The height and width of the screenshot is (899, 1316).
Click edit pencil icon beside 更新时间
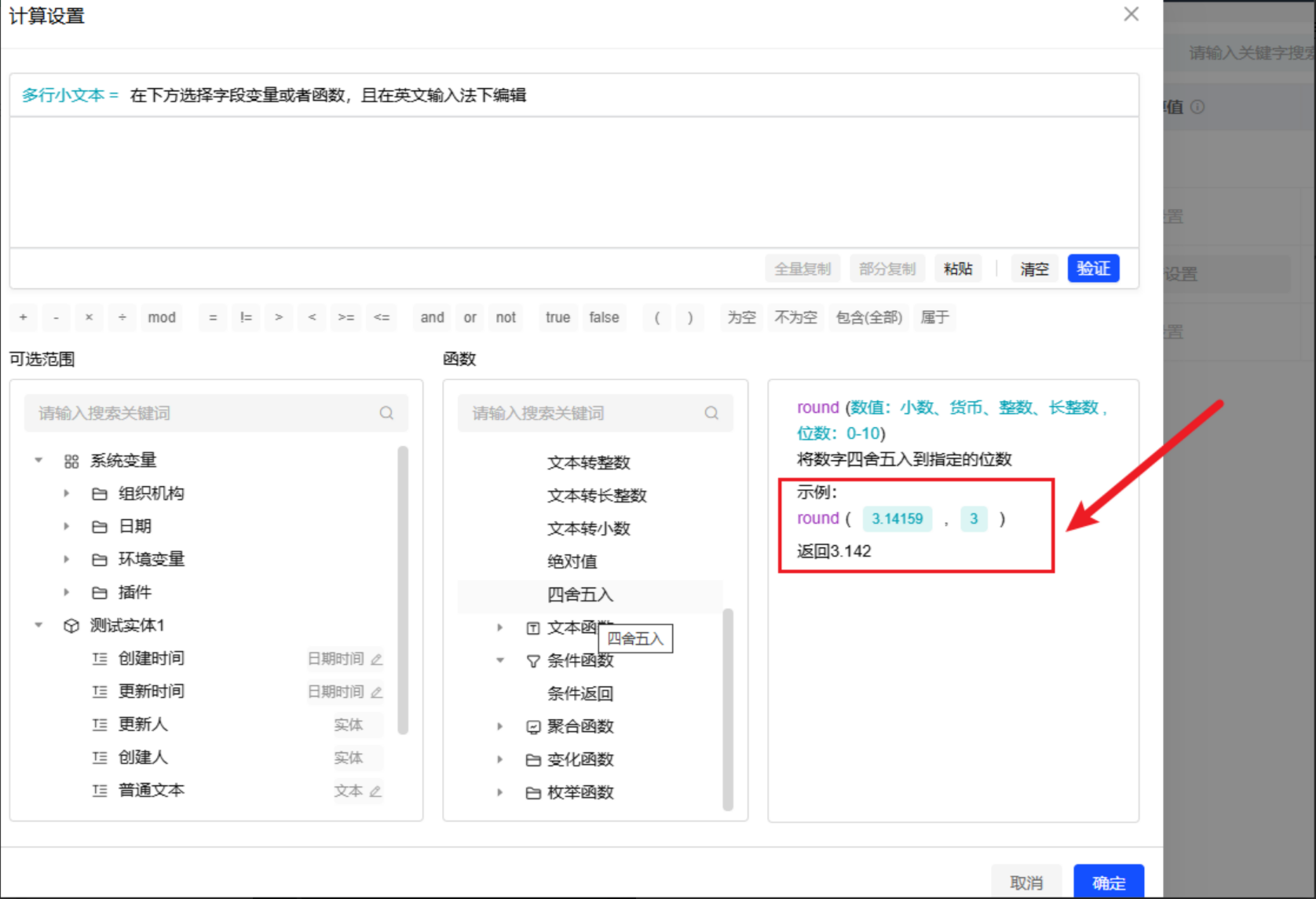point(377,693)
